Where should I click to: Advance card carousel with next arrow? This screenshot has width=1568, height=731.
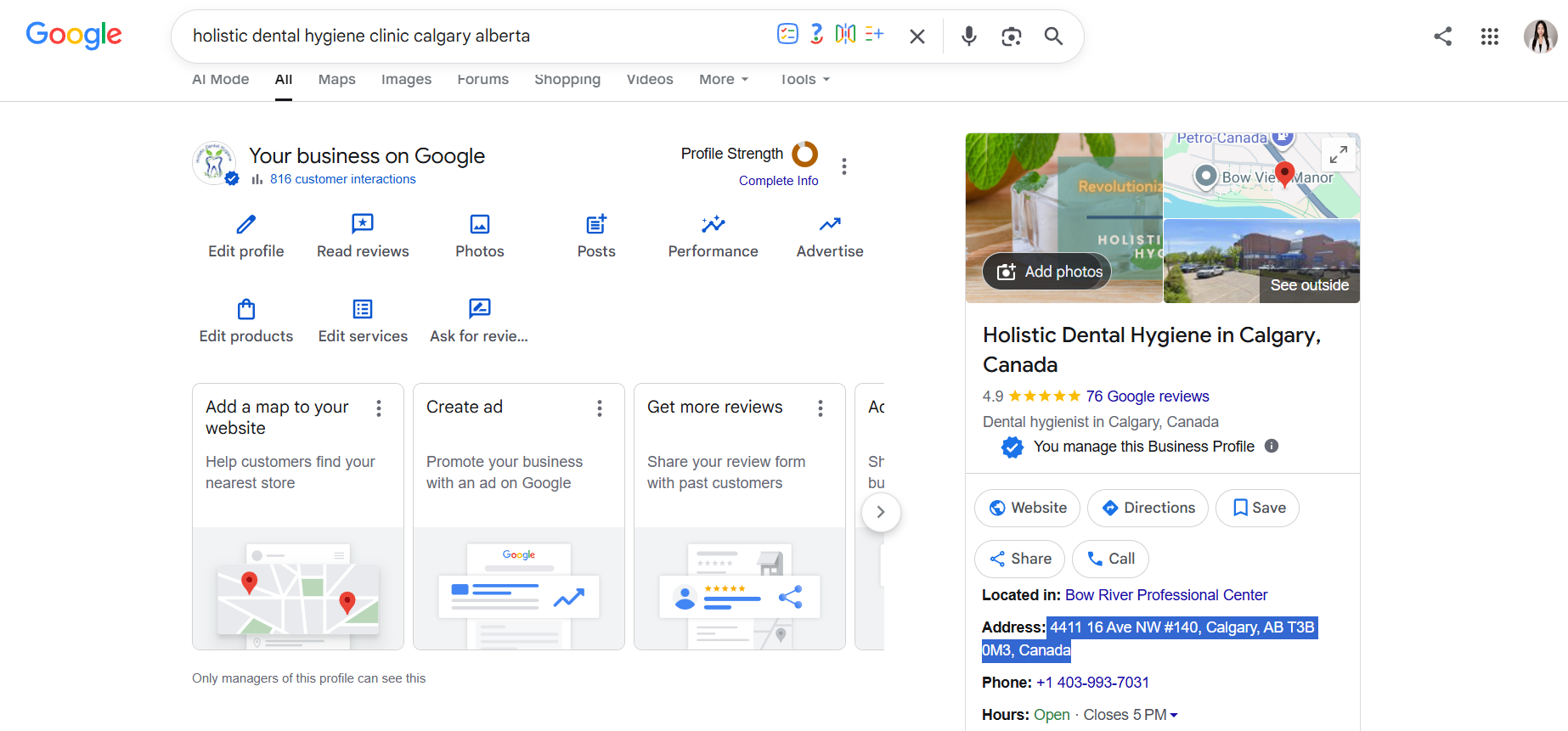pos(881,512)
